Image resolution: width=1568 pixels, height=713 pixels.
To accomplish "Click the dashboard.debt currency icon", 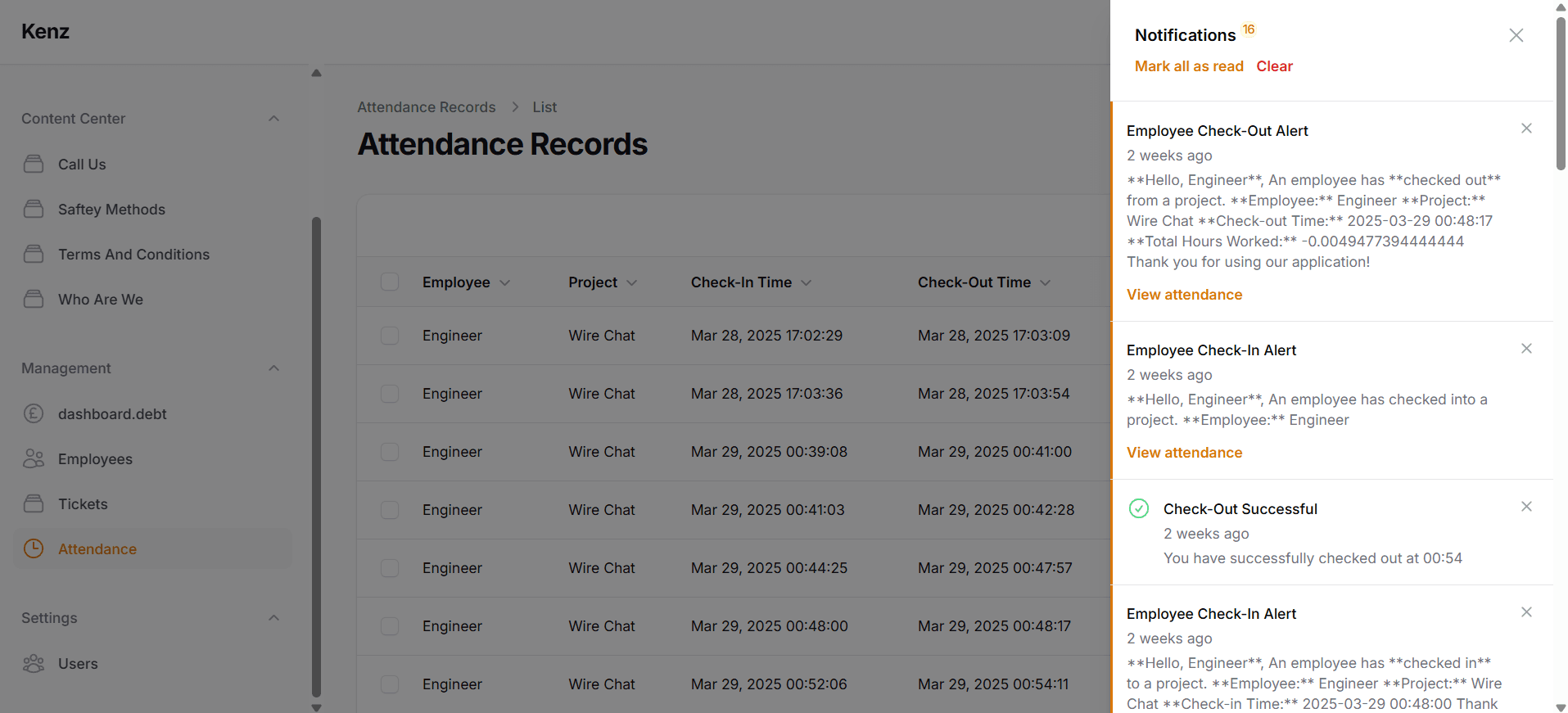I will click(34, 413).
